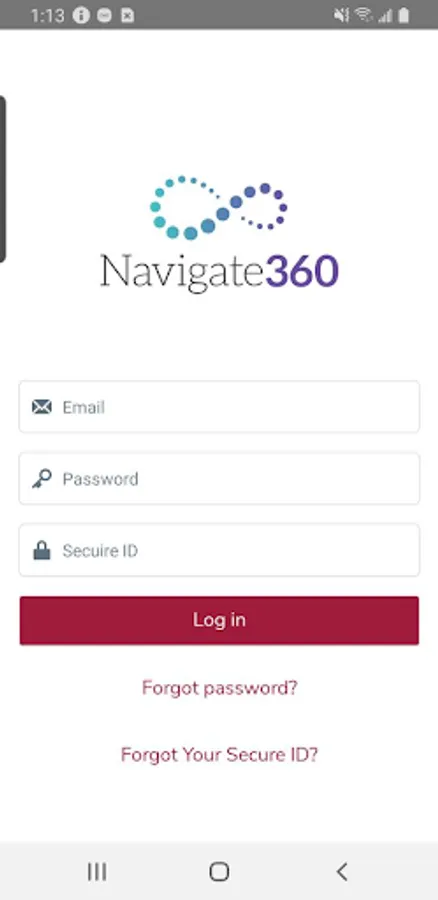Click the Navigate360 infinity logo
This screenshot has height=900, width=438.
219,207
